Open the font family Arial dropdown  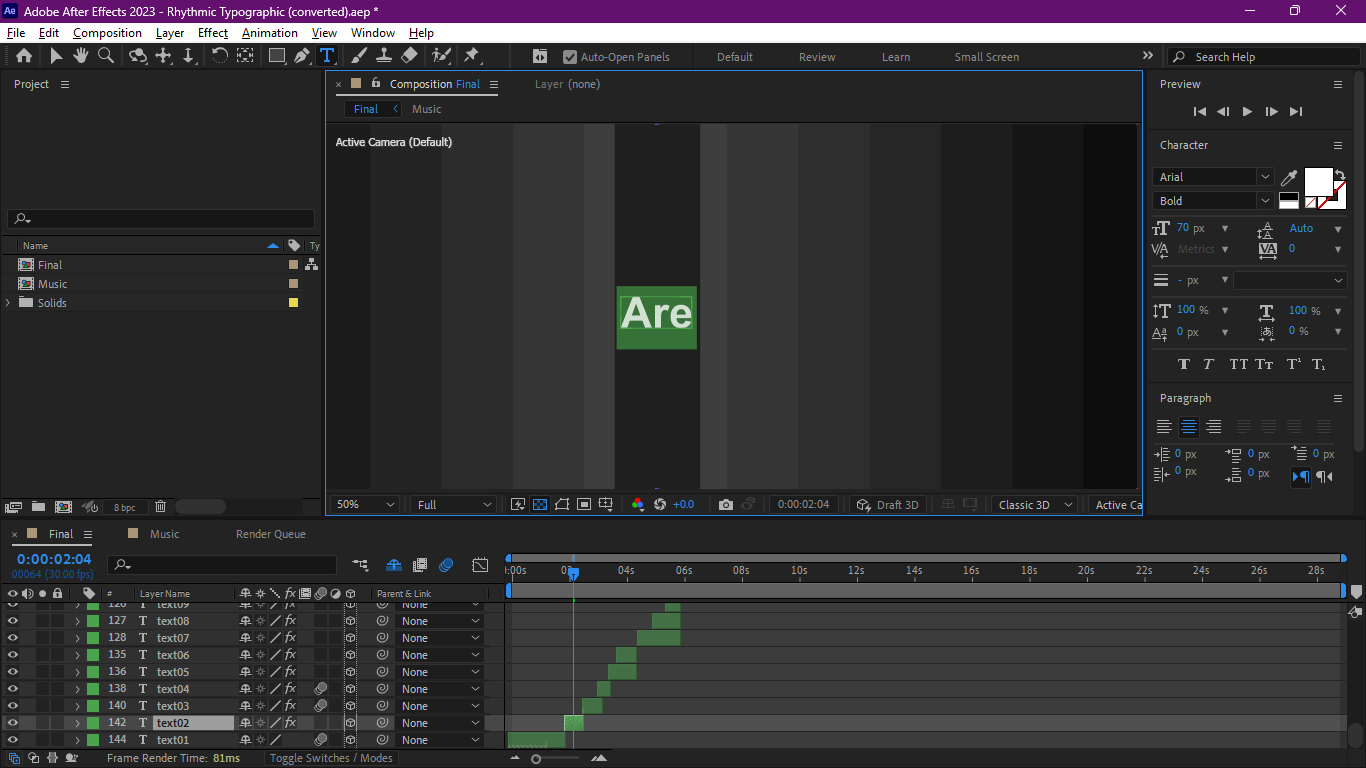pos(1213,177)
